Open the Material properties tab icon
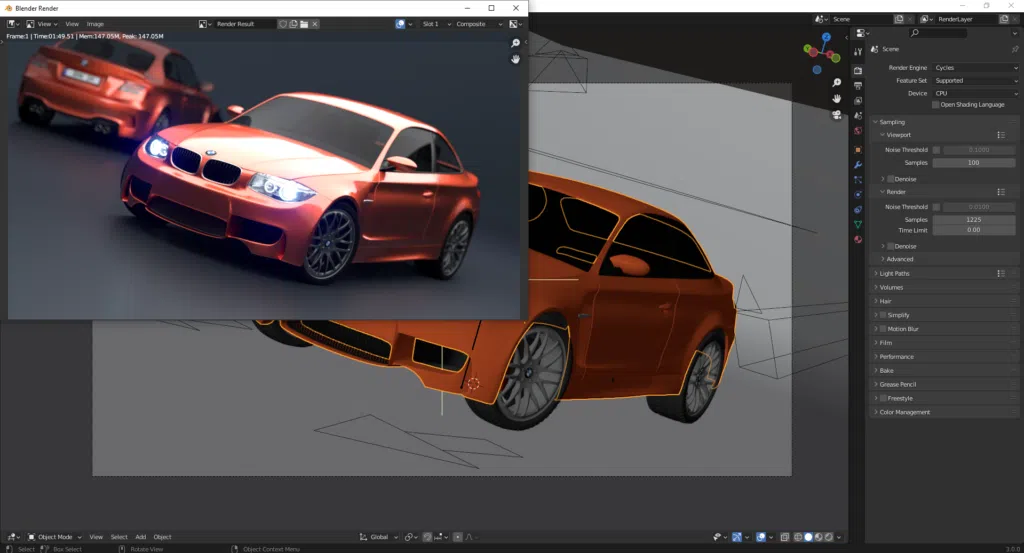Viewport: 1024px width, 553px height. 858,239
